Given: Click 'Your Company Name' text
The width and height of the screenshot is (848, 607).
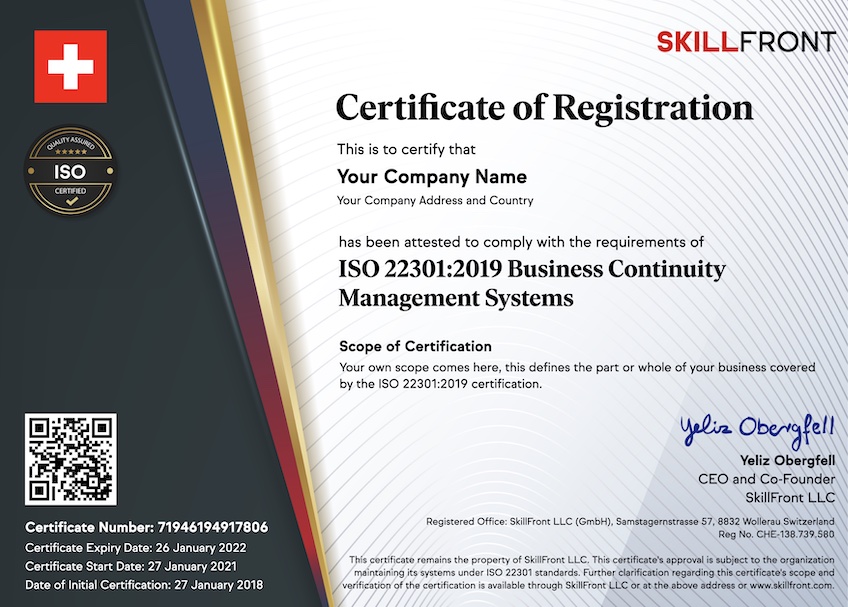Looking at the screenshot, I should pos(432,176).
